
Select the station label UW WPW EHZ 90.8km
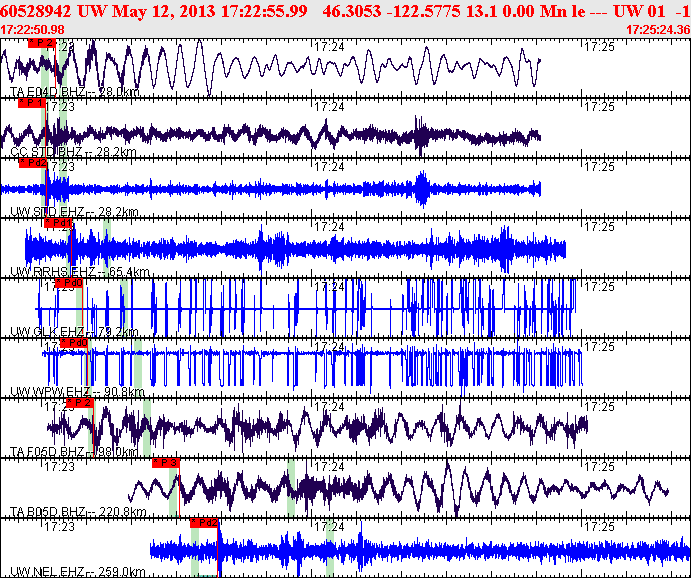[x=77, y=392]
